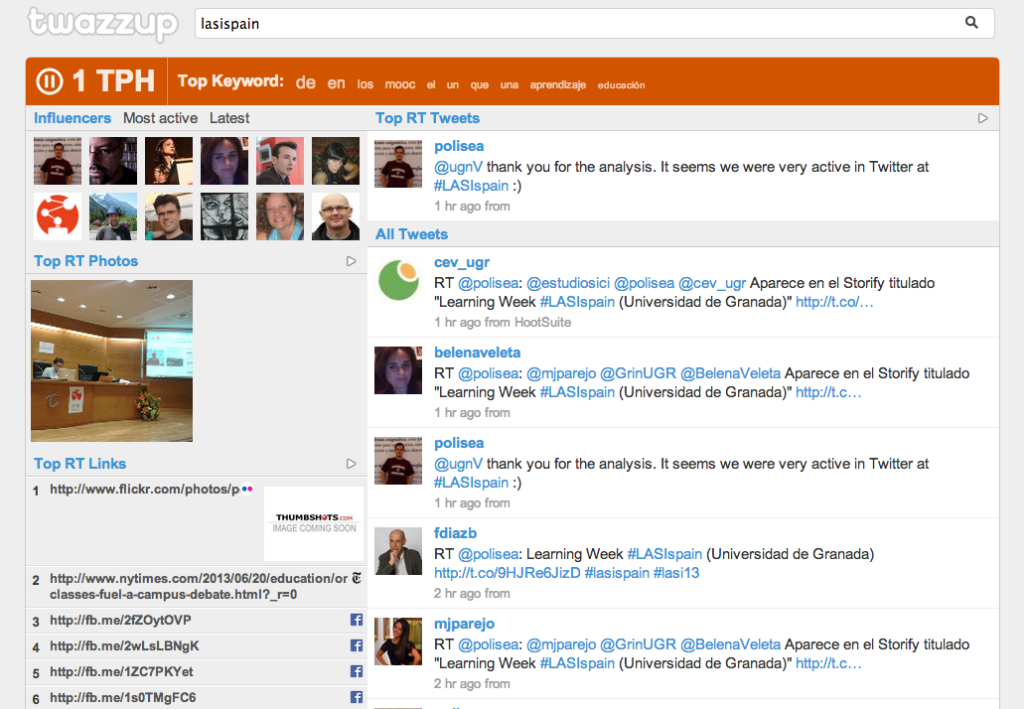
Task: Click the search magnifier icon
Action: (971, 23)
